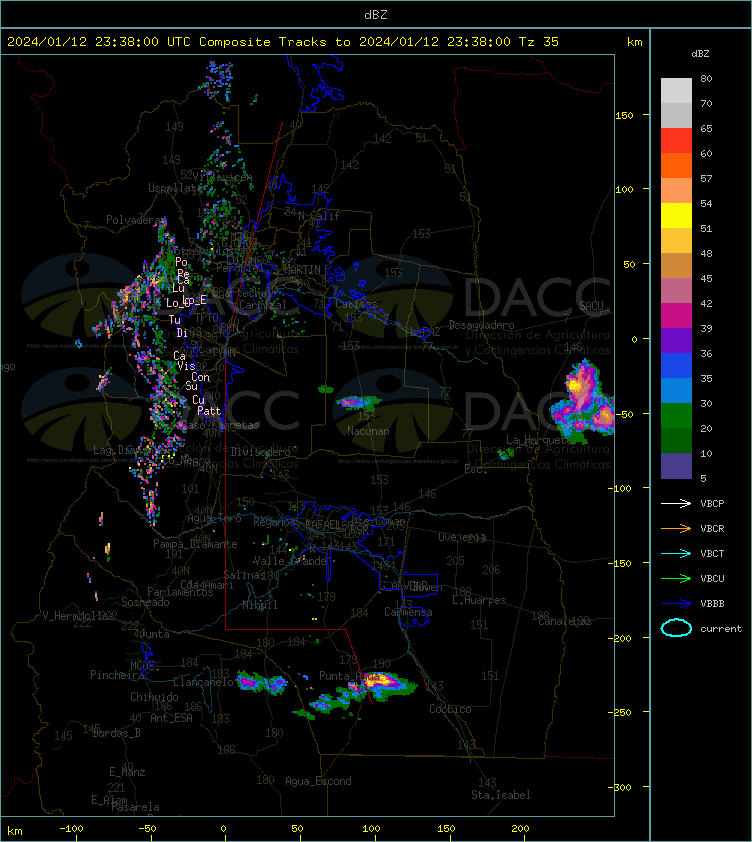Click the green VBCU arrow legend icon
This screenshot has height=842, width=752.
[x=676, y=578]
